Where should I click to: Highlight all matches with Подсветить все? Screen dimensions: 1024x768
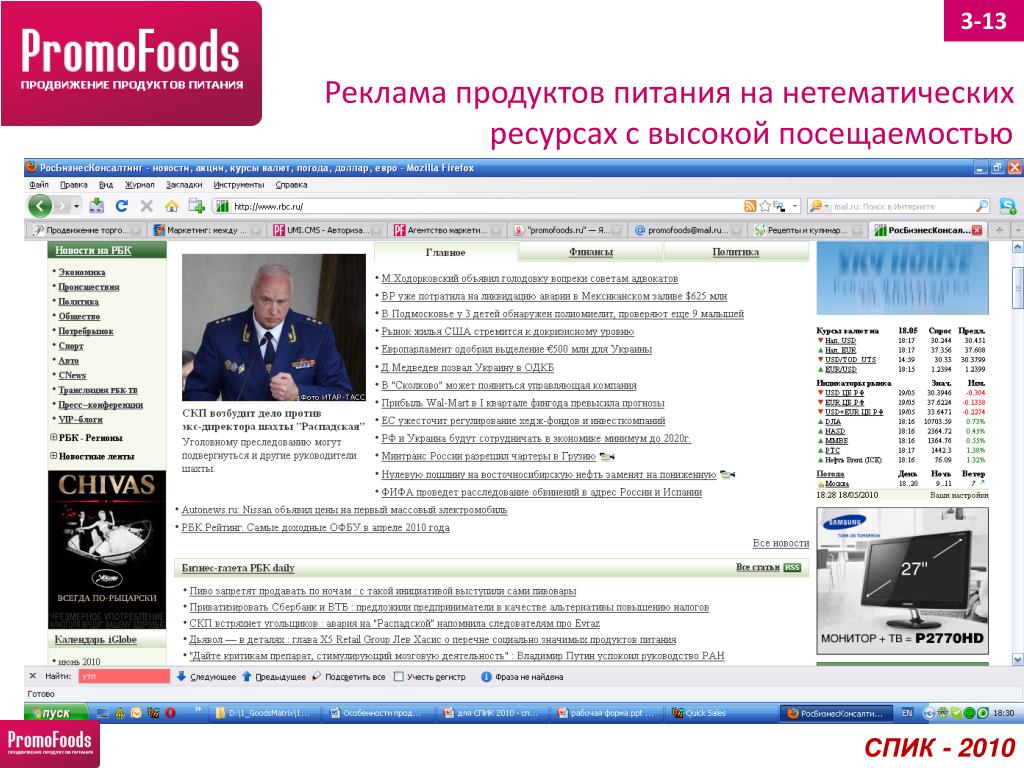tap(349, 677)
